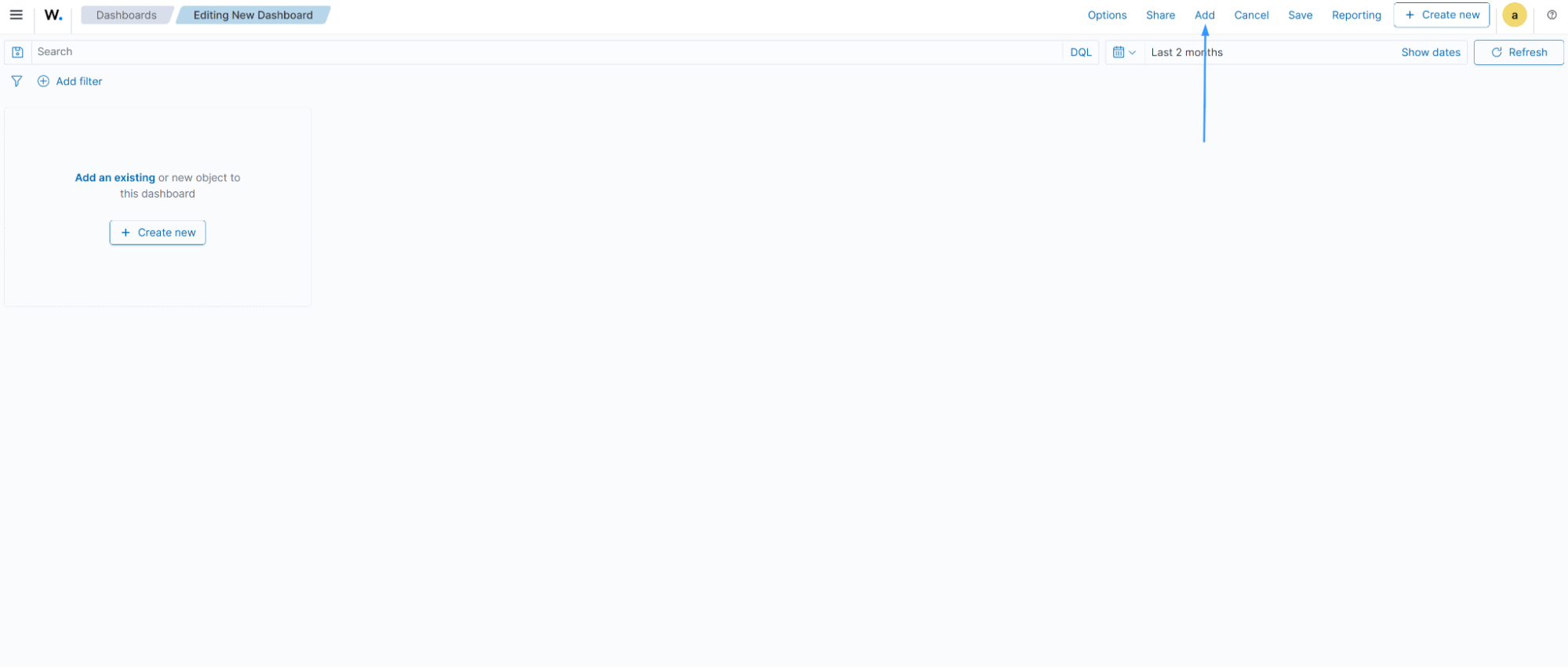The width and height of the screenshot is (1568, 668).
Task: Save the dashboard
Action: (x=1300, y=15)
